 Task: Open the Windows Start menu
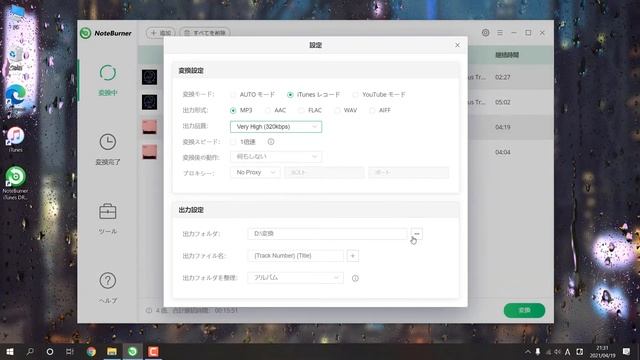(10, 351)
